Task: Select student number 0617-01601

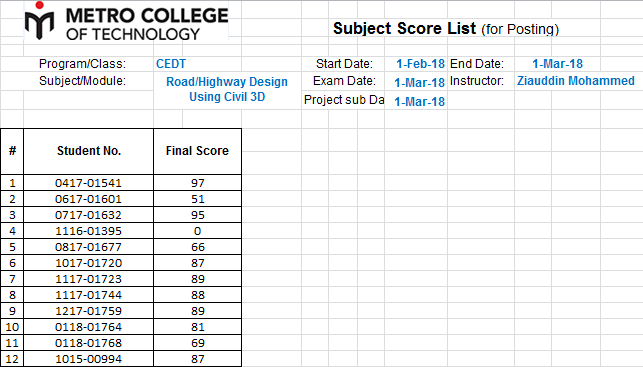Action: pos(89,199)
